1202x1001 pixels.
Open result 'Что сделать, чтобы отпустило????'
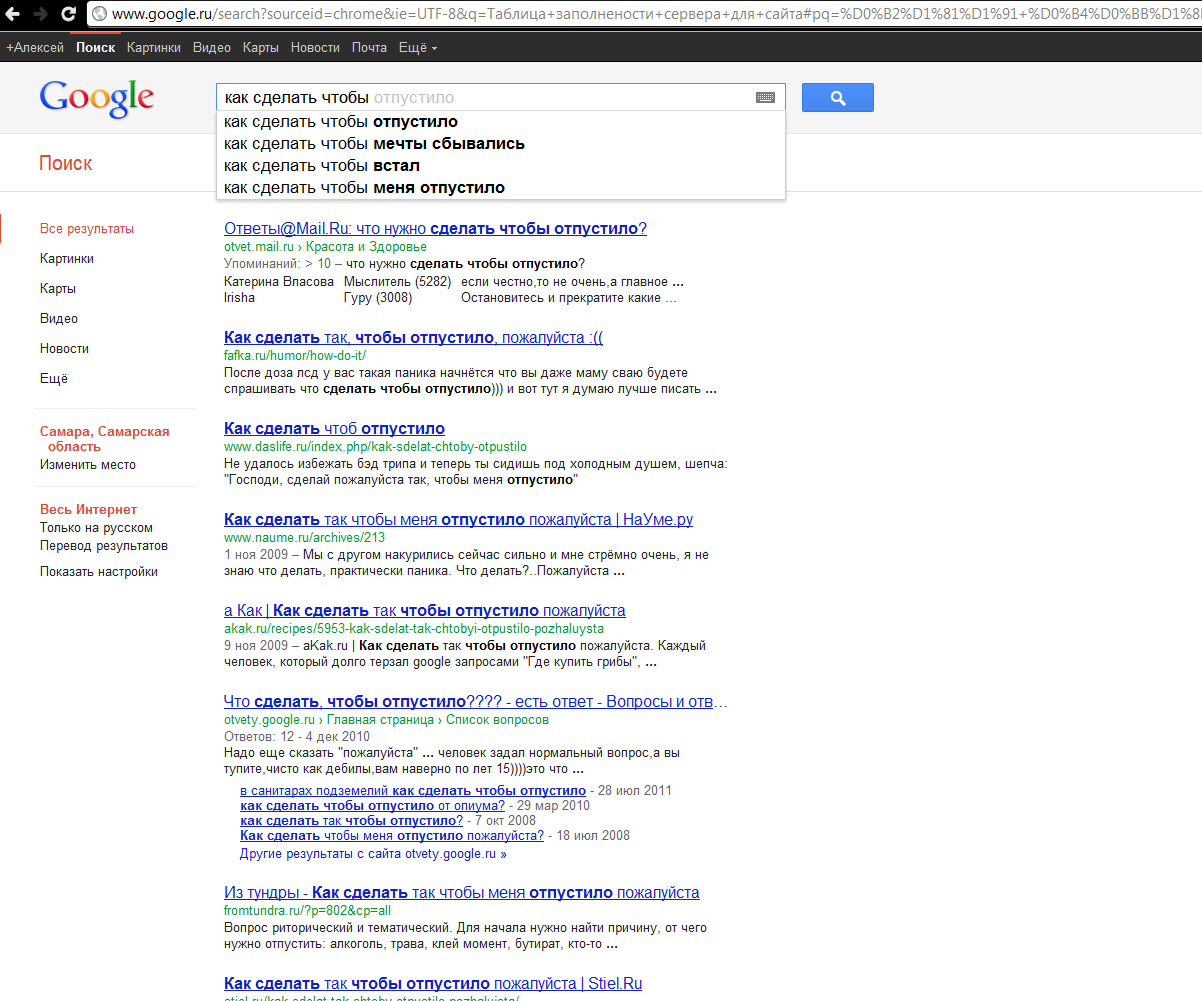point(476,701)
